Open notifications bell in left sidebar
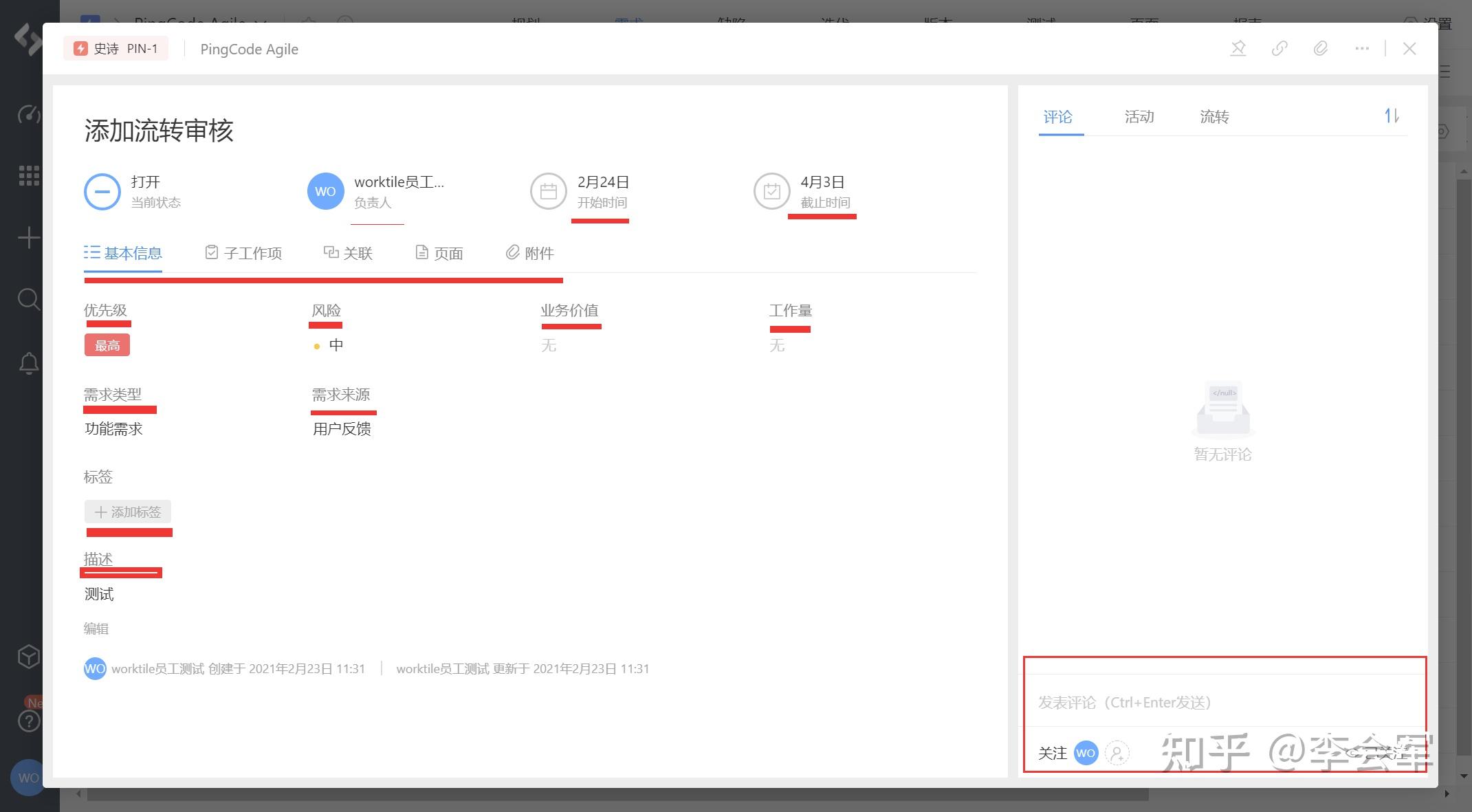Screen dimensions: 1472x812 [x=29, y=363]
